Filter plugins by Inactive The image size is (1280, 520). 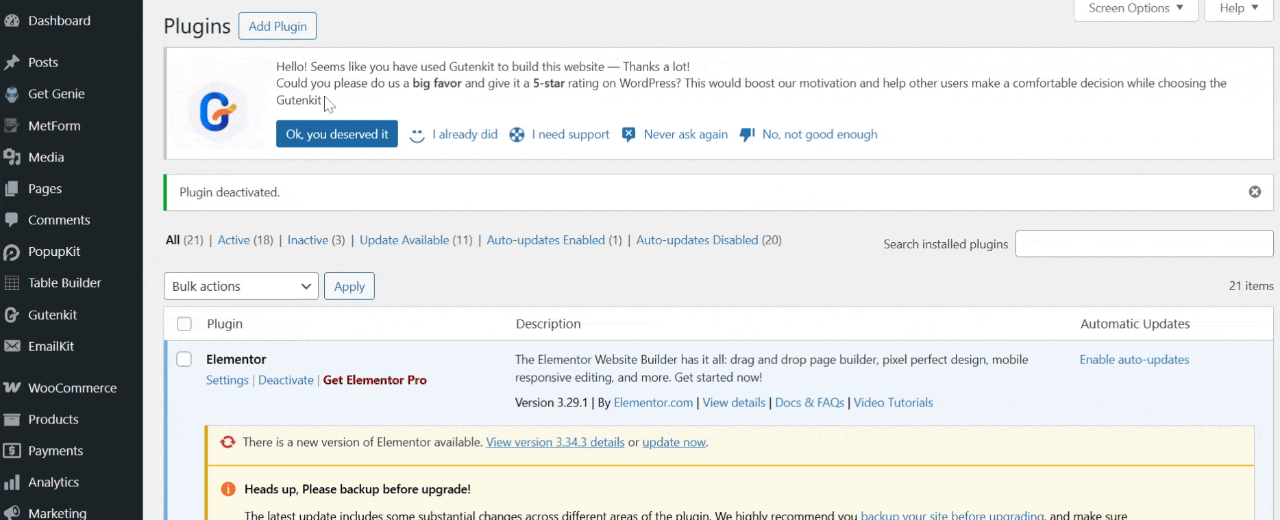coord(308,240)
